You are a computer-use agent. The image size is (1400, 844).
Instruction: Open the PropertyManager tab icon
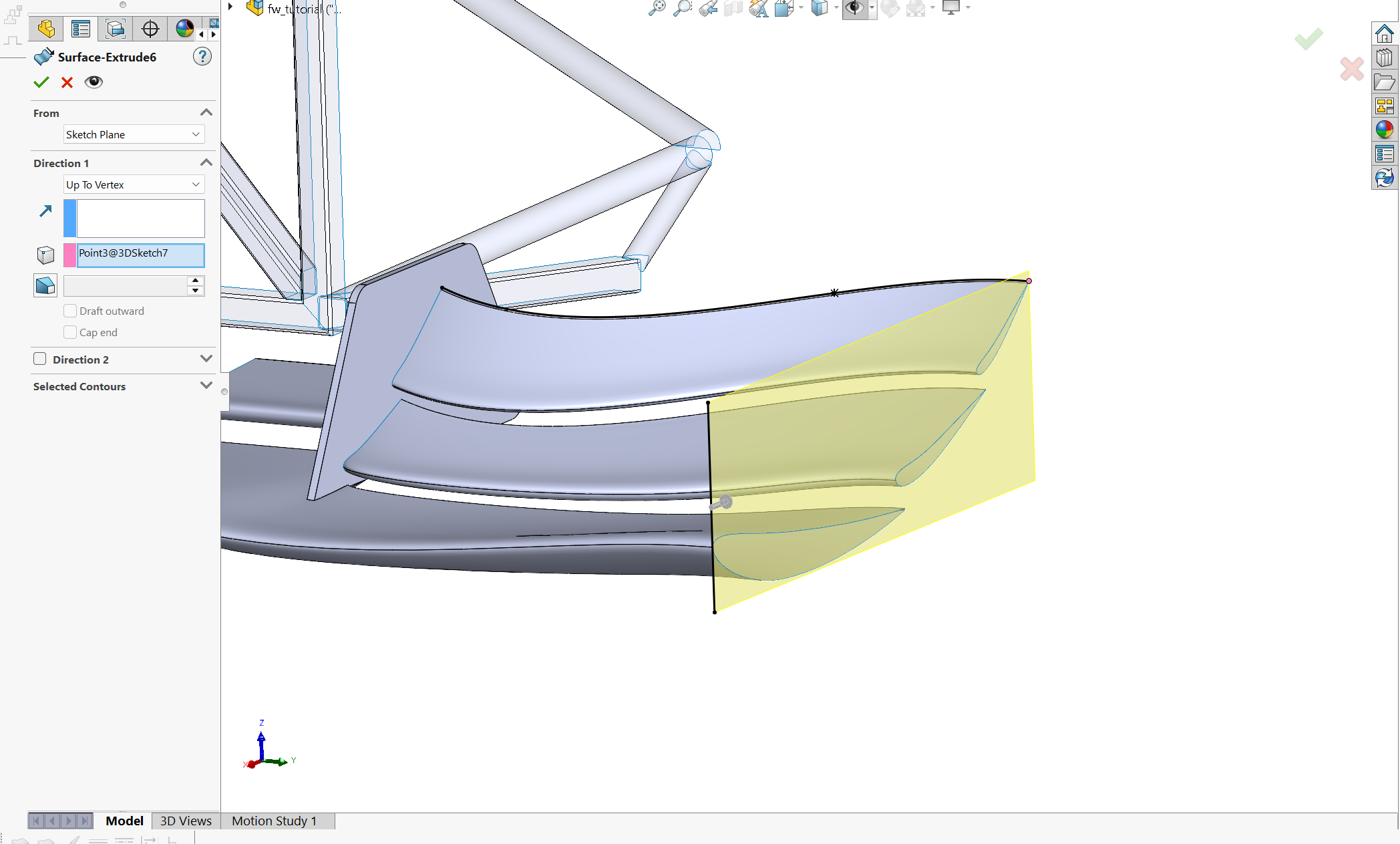[x=81, y=29]
